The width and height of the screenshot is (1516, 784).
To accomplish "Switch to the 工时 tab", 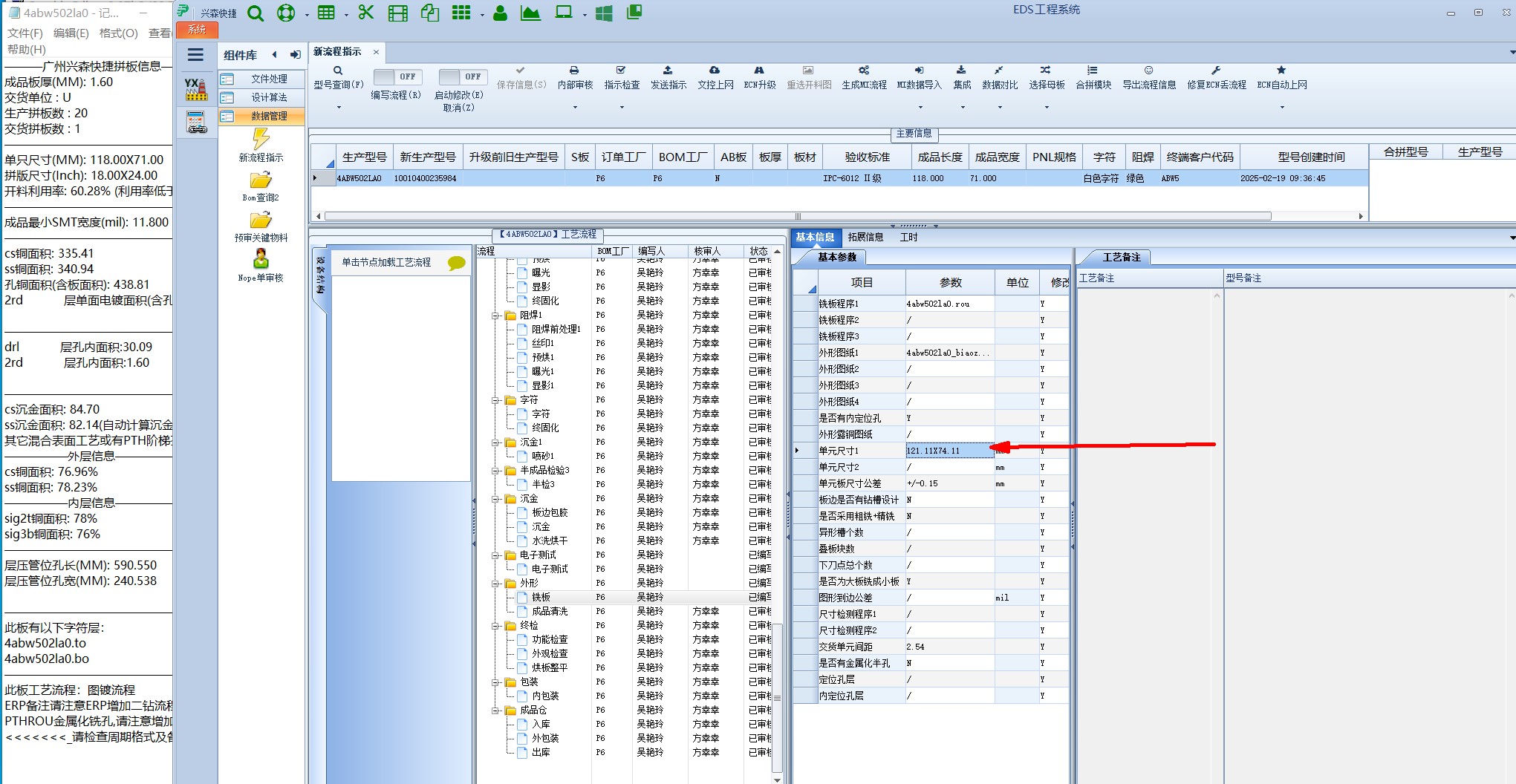I will 909,238.
